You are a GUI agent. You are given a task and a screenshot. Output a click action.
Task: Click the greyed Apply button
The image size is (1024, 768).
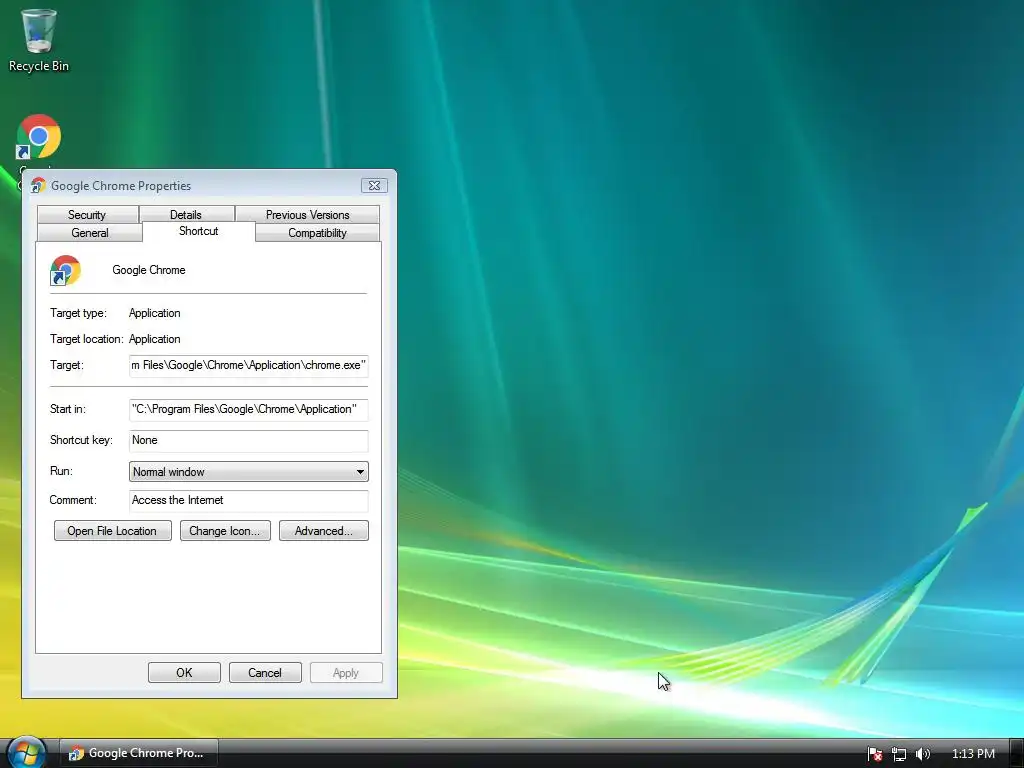tap(345, 672)
